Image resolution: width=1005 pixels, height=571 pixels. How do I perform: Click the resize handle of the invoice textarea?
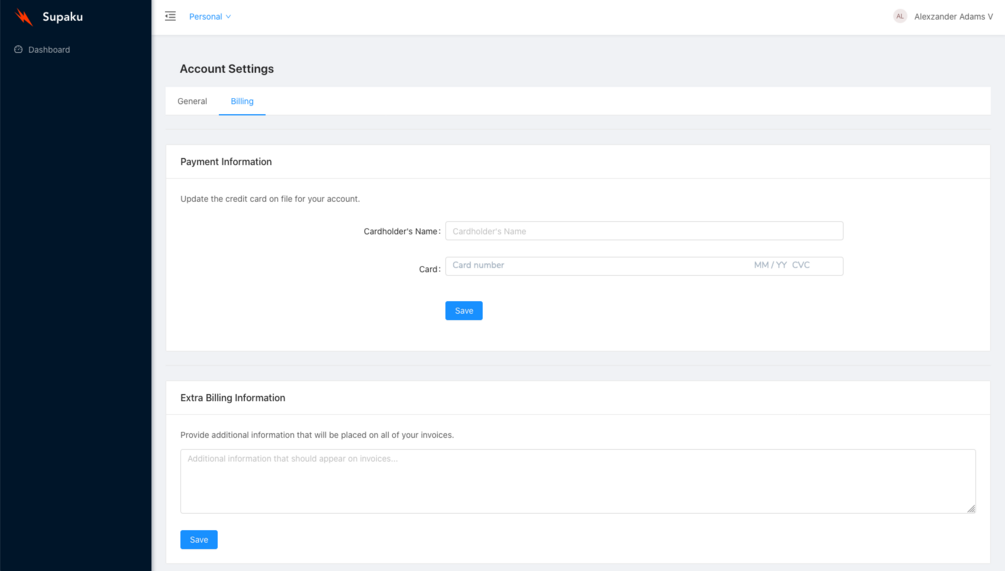pyautogui.click(x=971, y=508)
